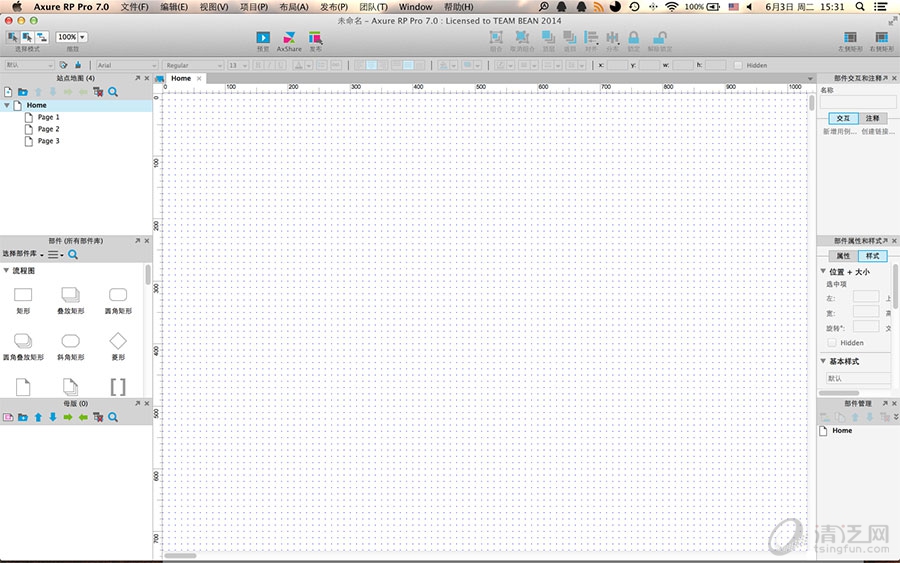Select Page 2 in the sitemap

(48, 129)
